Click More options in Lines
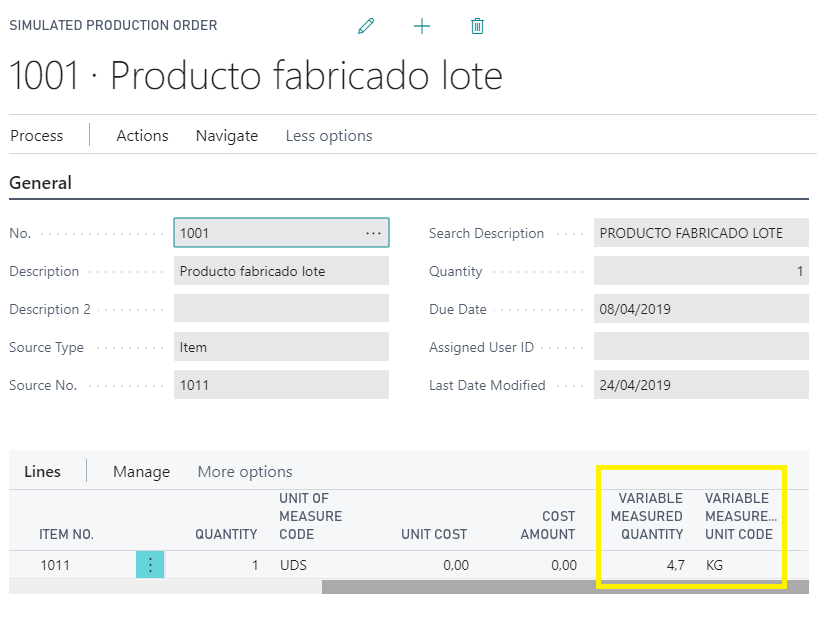The width and height of the screenshot is (826, 622). [x=245, y=471]
